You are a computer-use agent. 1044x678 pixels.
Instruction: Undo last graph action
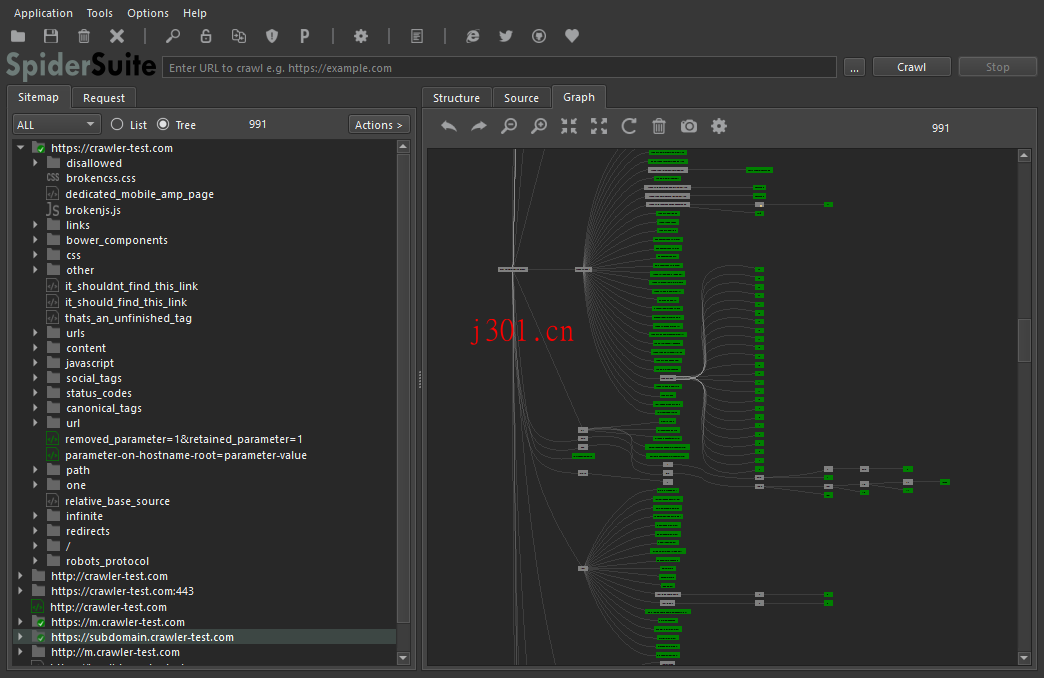tap(448, 126)
